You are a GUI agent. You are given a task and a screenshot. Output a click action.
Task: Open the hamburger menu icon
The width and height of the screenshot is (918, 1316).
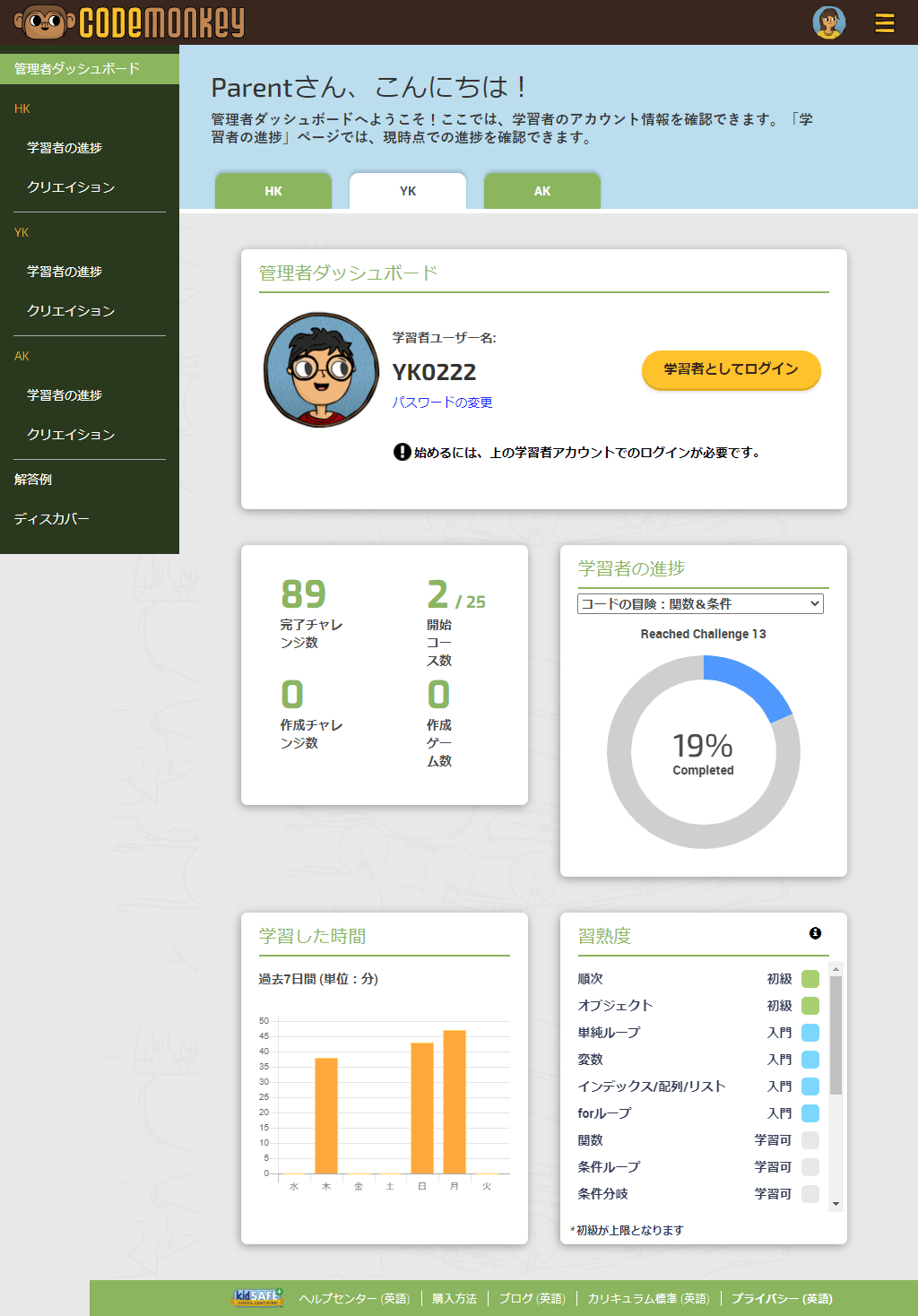884,22
